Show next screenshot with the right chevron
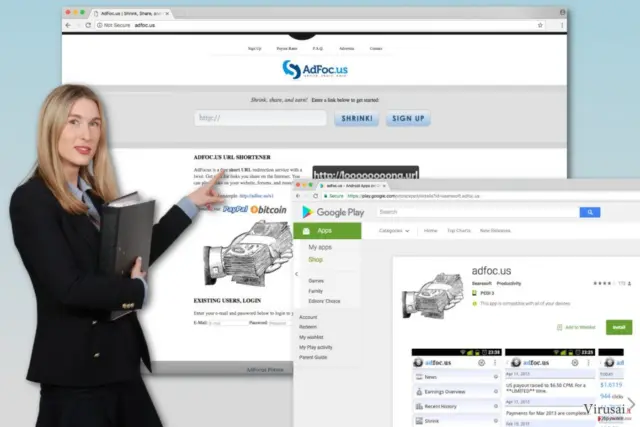 point(631,404)
